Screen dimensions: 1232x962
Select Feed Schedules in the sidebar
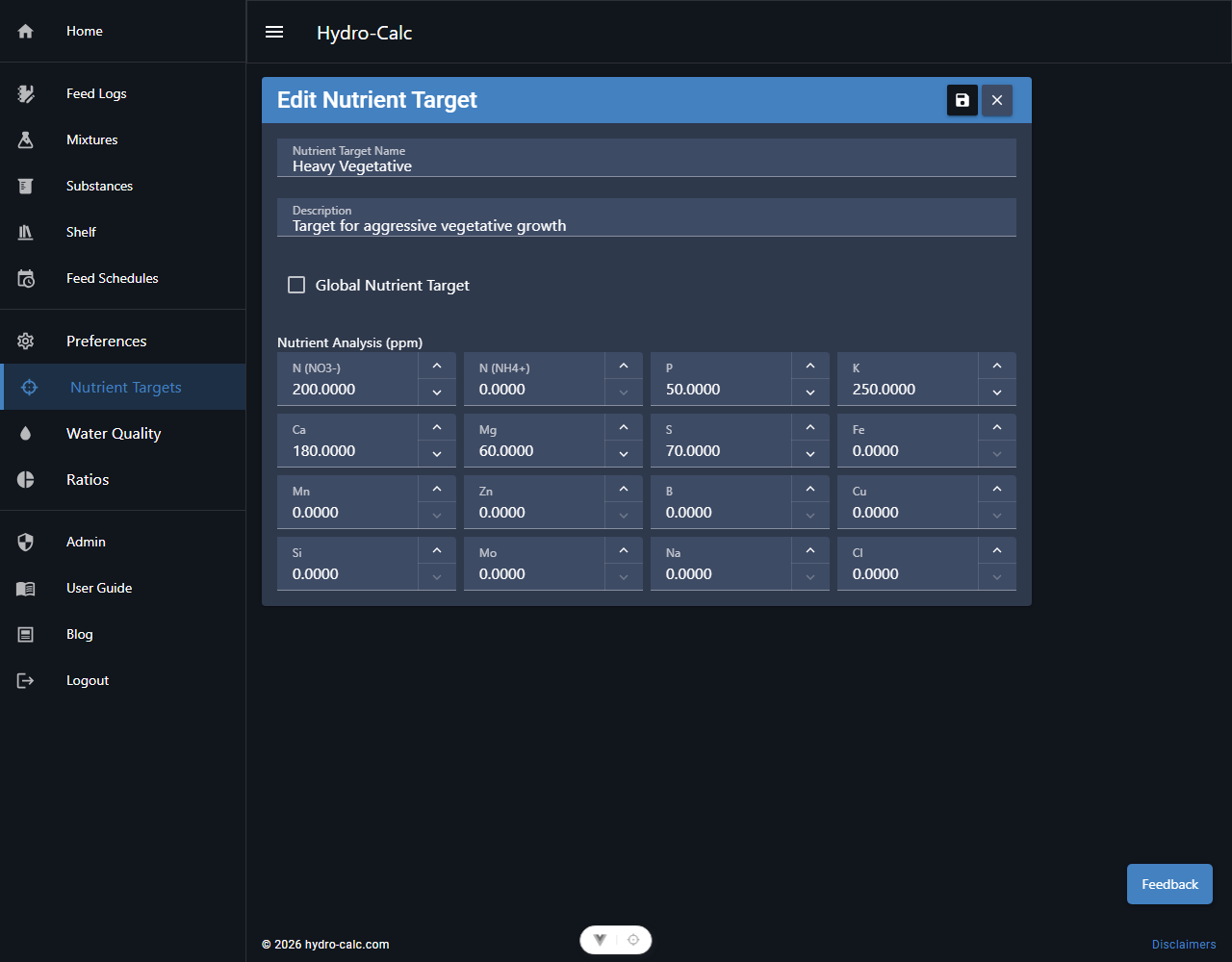[123, 278]
